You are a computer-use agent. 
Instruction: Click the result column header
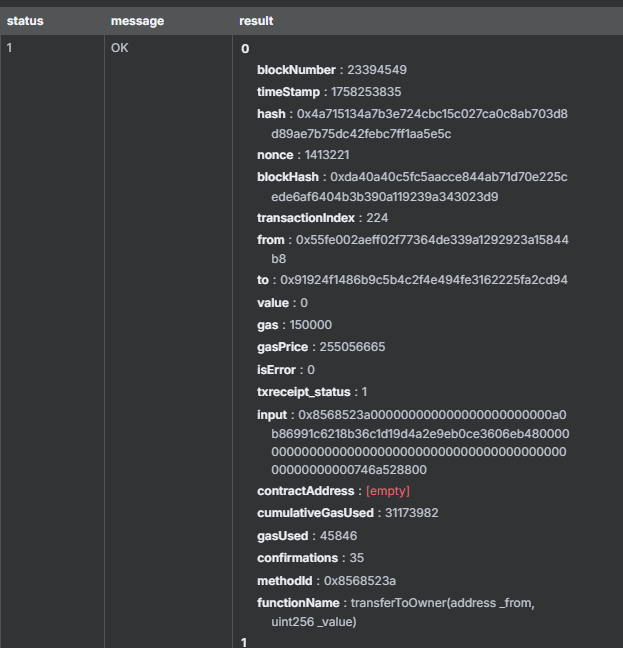pyautogui.click(x=256, y=20)
